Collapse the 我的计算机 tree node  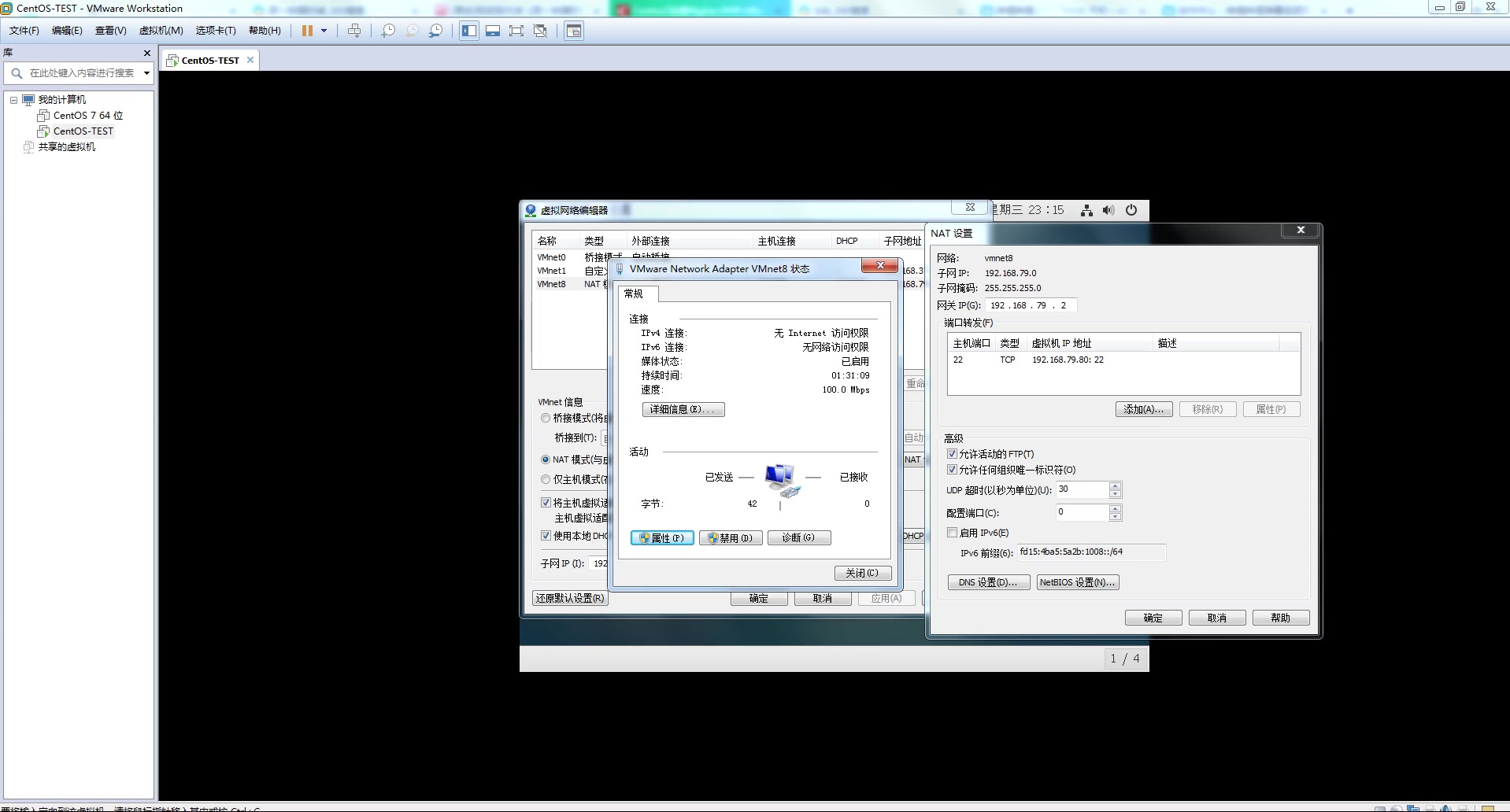[13, 100]
